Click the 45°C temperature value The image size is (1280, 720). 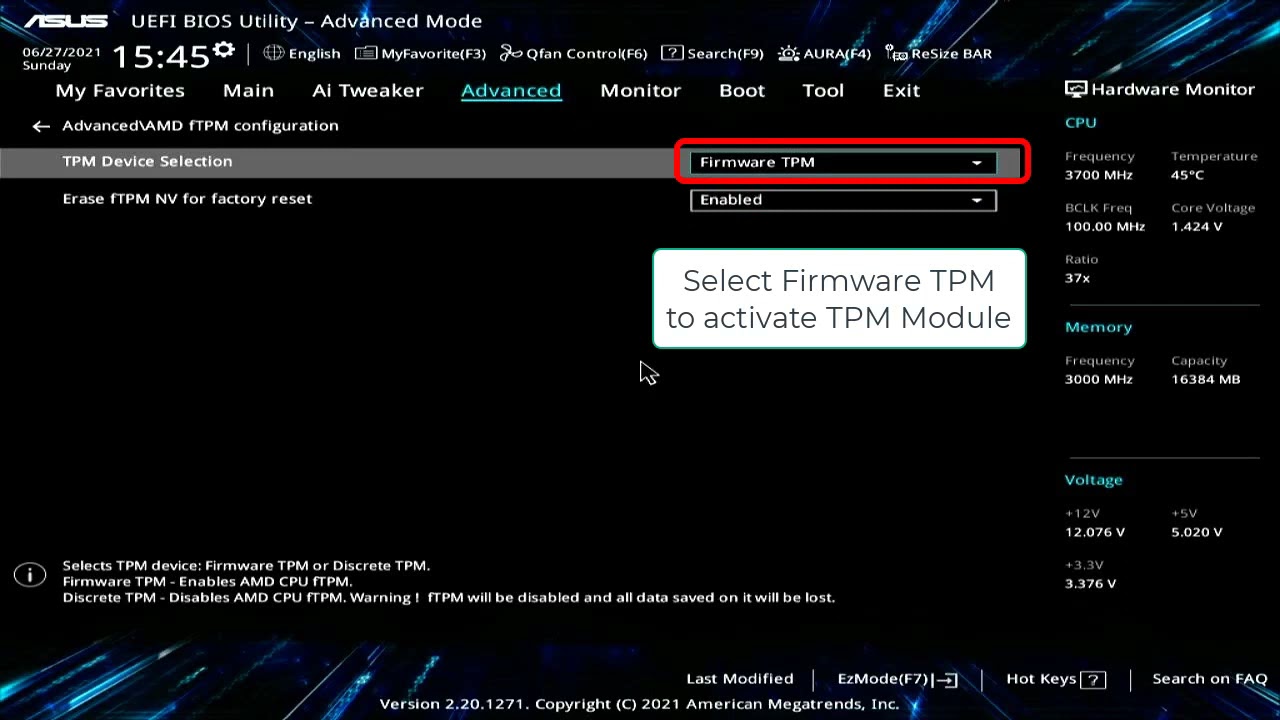1187,175
